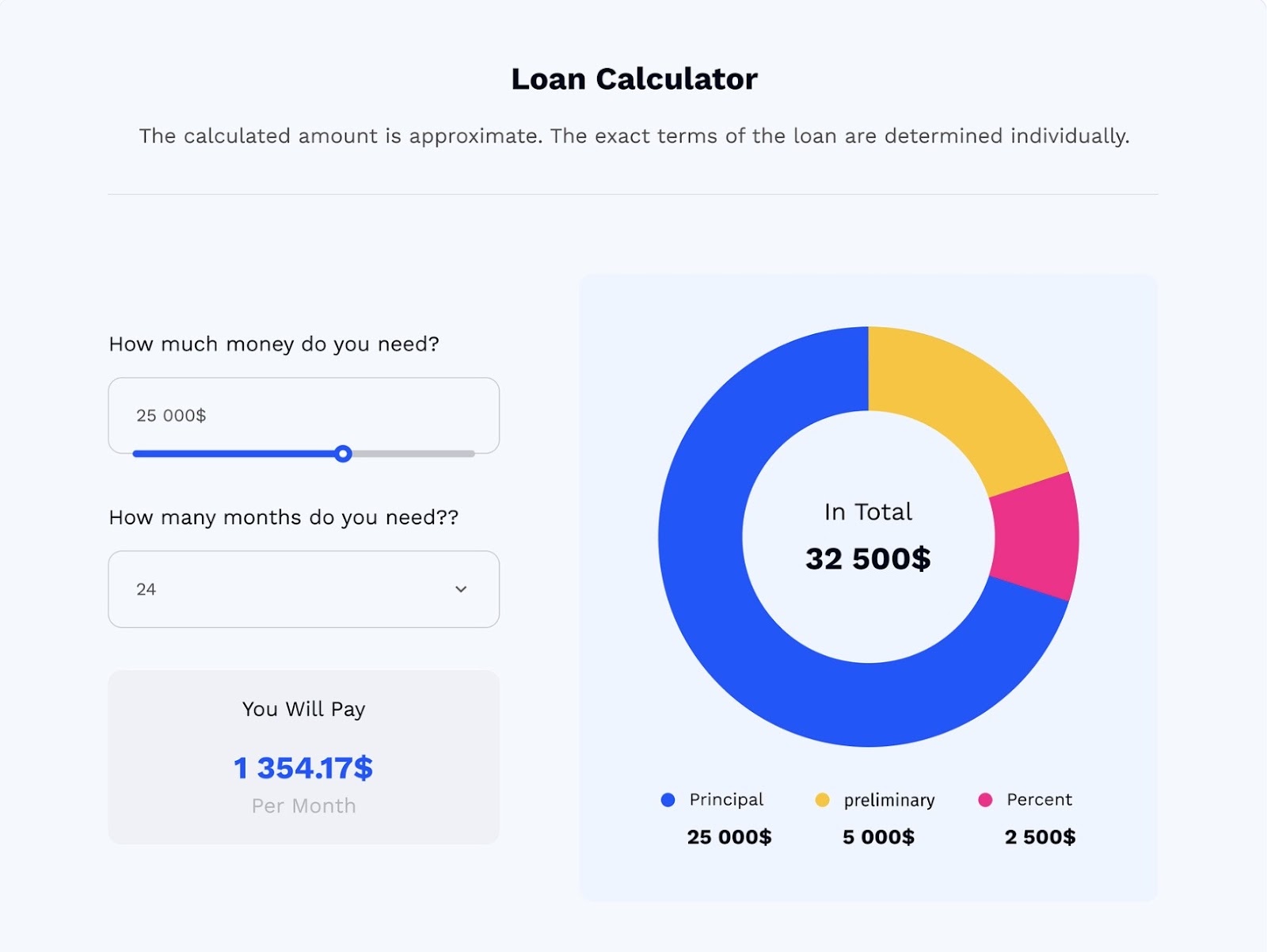Open the months dropdown showing 24
The width and height of the screenshot is (1267, 952).
(x=303, y=589)
